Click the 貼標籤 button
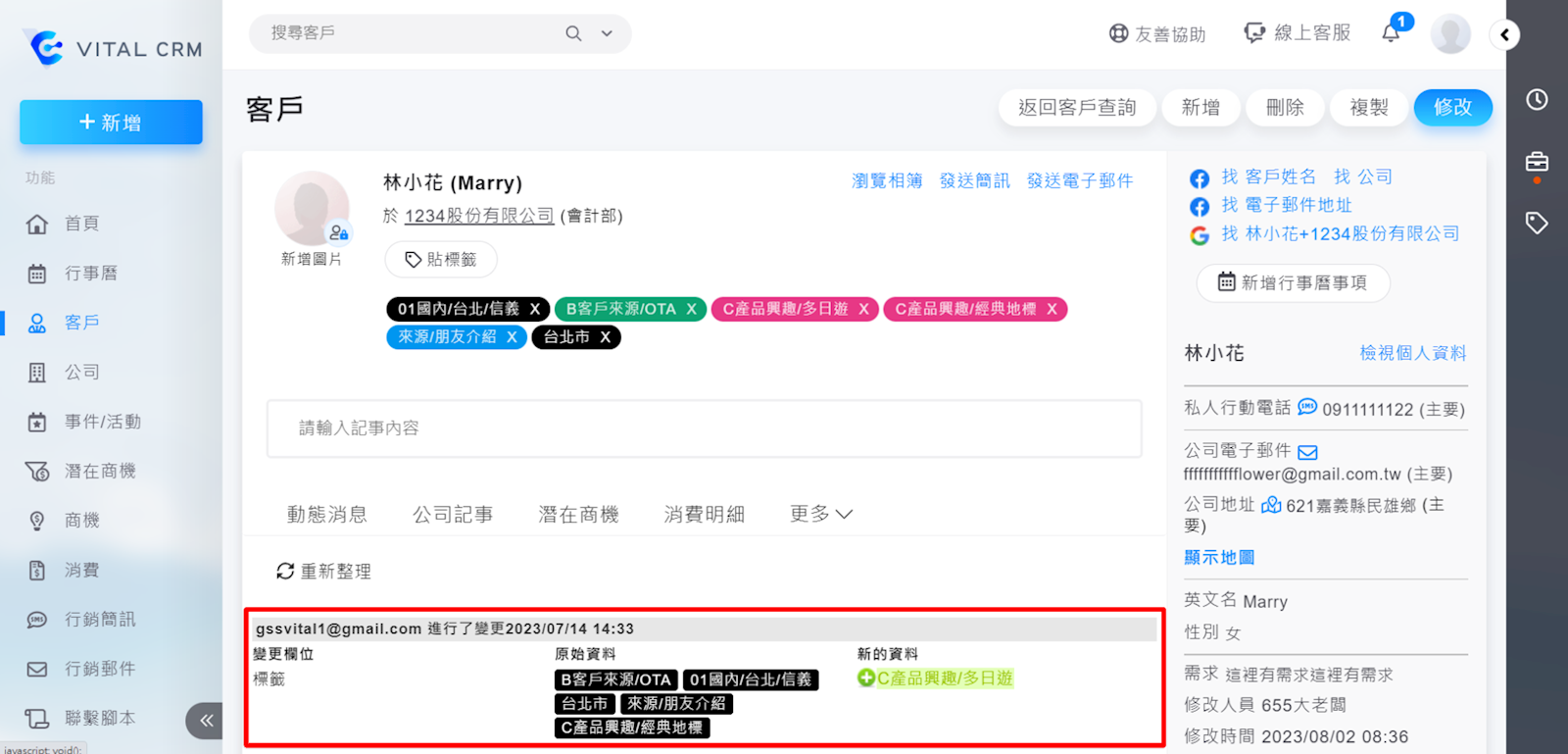This screenshot has width=1568, height=754. tap(441, 260)
